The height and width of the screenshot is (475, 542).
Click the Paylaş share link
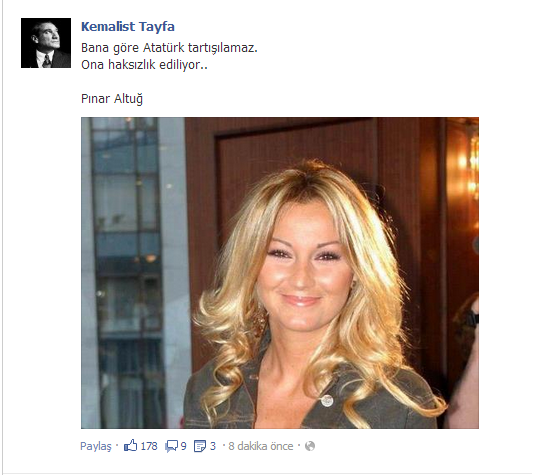(x=96, y=446)
